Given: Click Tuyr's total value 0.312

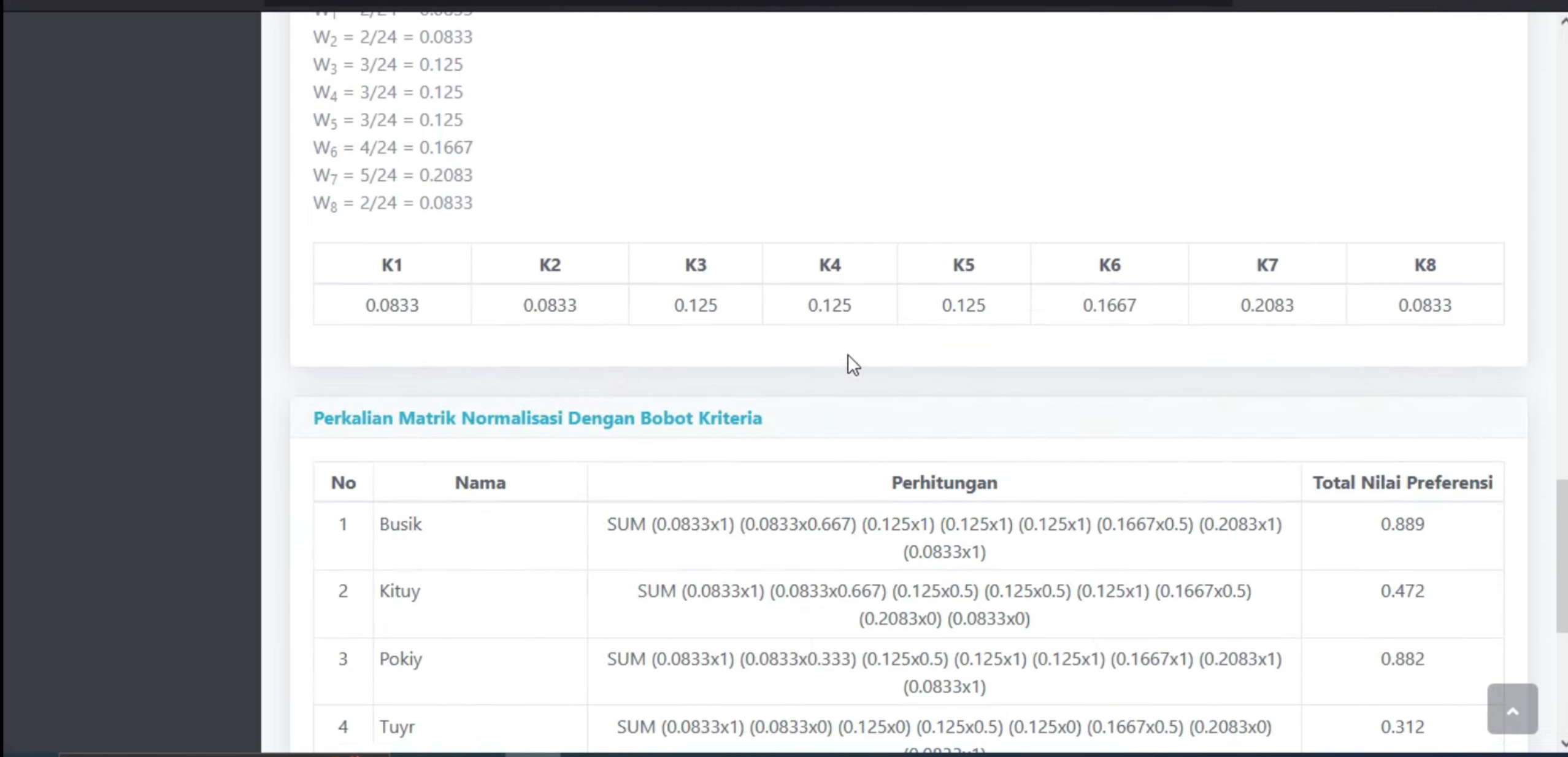Looking at the screenshot, I should [1402, 726].
